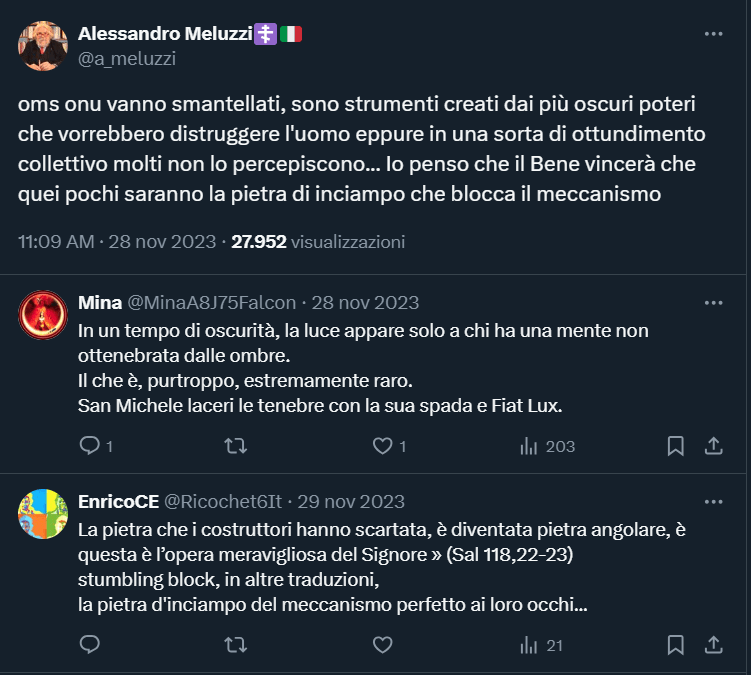Like EnricoCE's reply
751x675 pixels.
(382, 645)
